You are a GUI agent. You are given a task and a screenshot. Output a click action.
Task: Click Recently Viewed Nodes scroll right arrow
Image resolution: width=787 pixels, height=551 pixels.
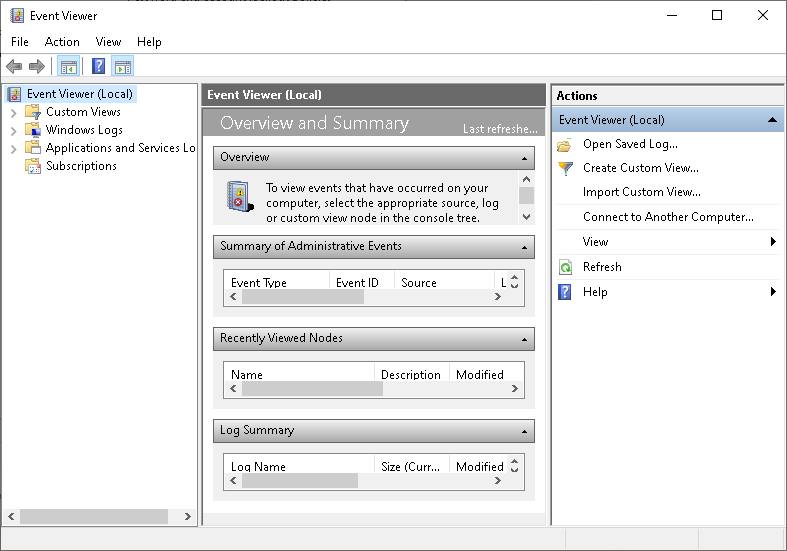pyautogui.click(x=514, y=388)
